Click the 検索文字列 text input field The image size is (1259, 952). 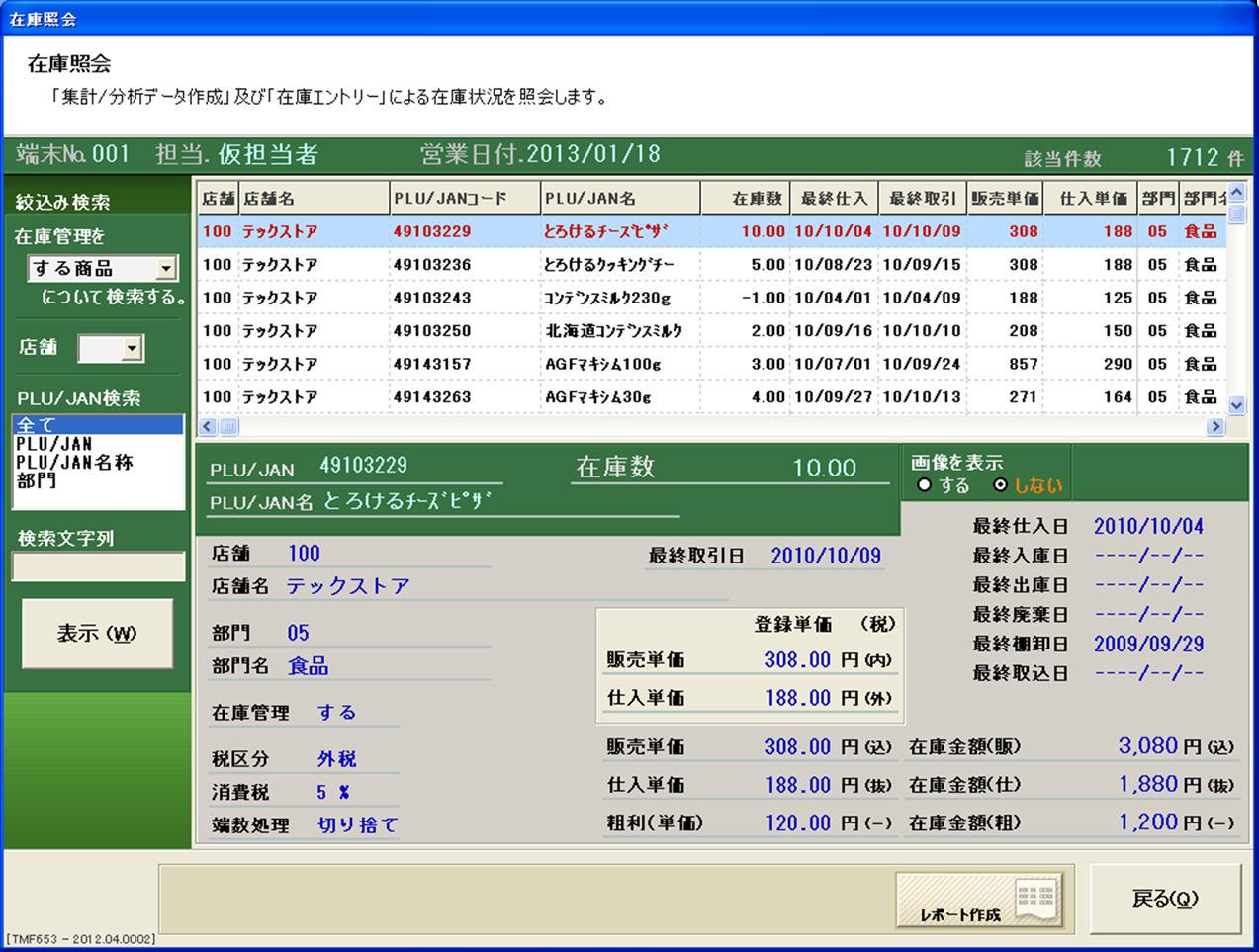tap(98, 566)
